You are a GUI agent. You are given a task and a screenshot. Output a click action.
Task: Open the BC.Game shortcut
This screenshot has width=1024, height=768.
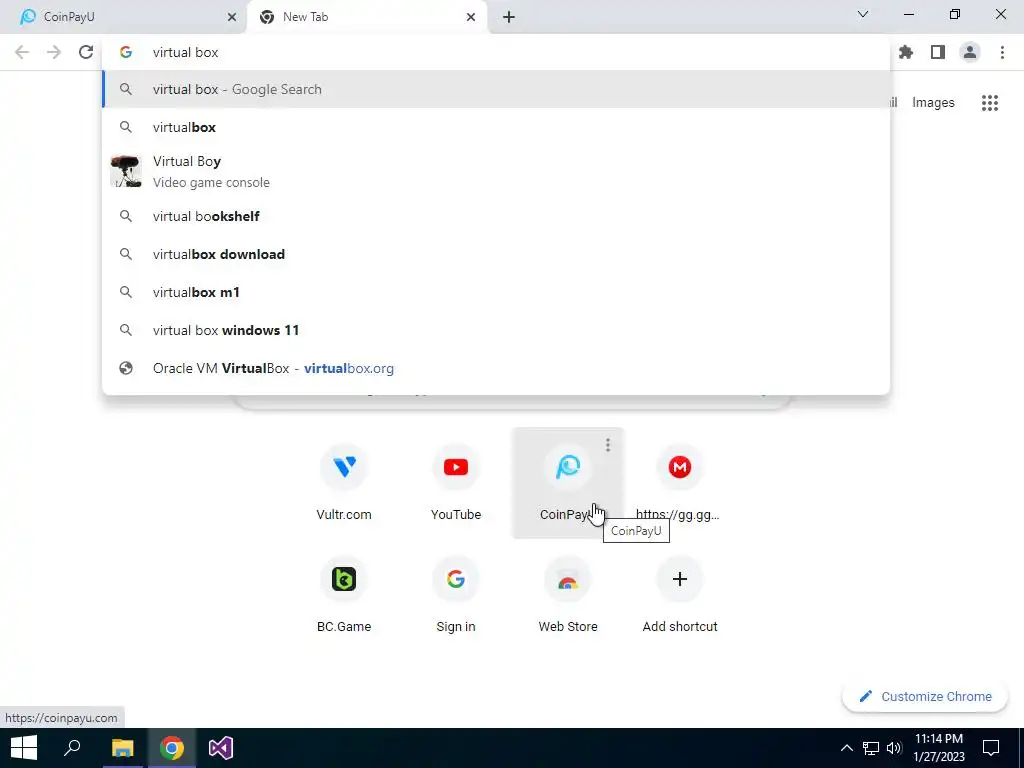point(344,595)
